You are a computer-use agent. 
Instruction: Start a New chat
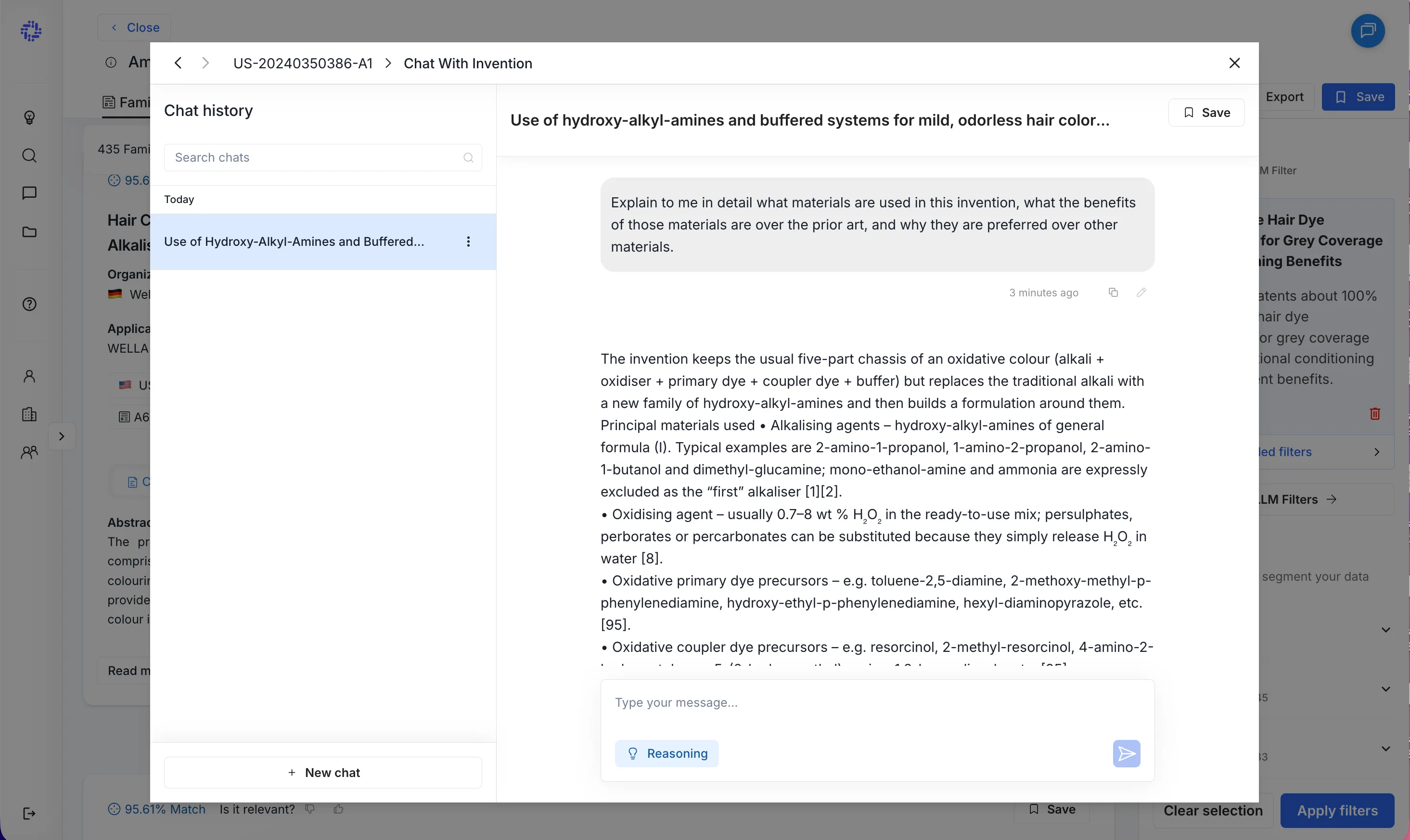322,773
